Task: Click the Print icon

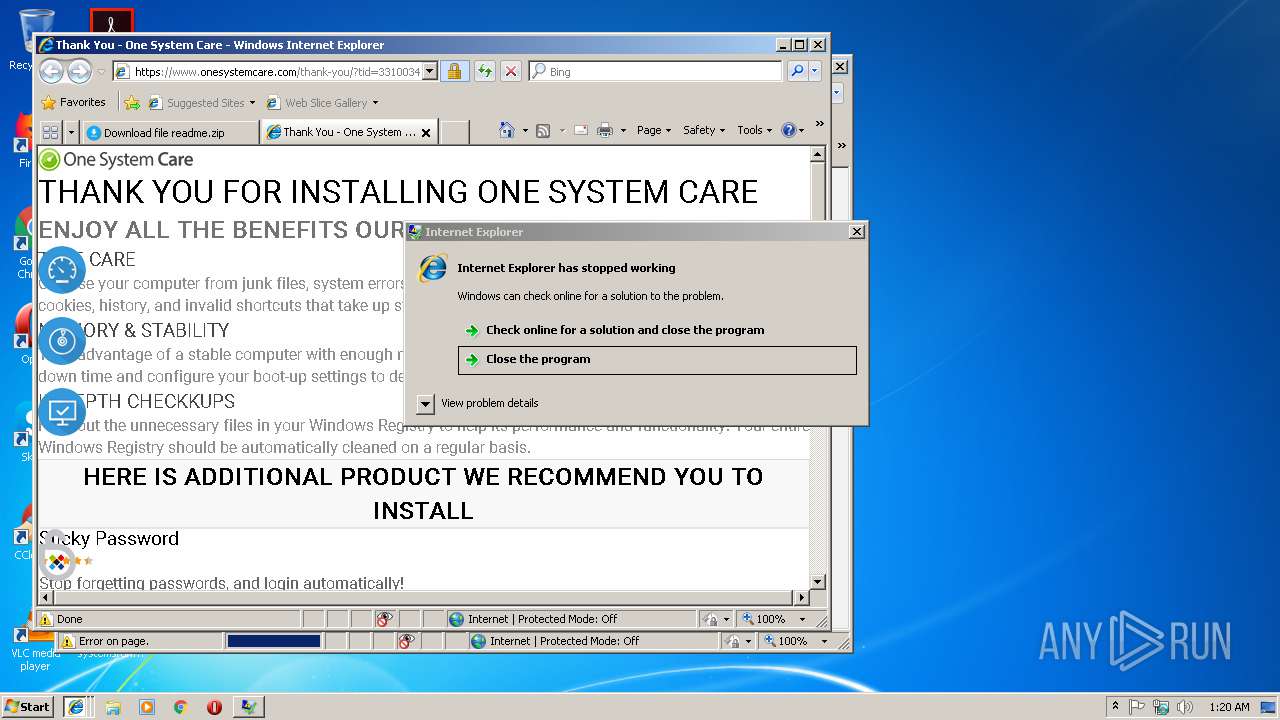Action: pyautogui.click(x=604, y=130)
